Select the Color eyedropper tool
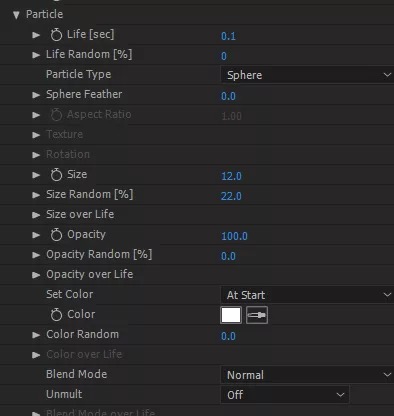 pos(257,315)
